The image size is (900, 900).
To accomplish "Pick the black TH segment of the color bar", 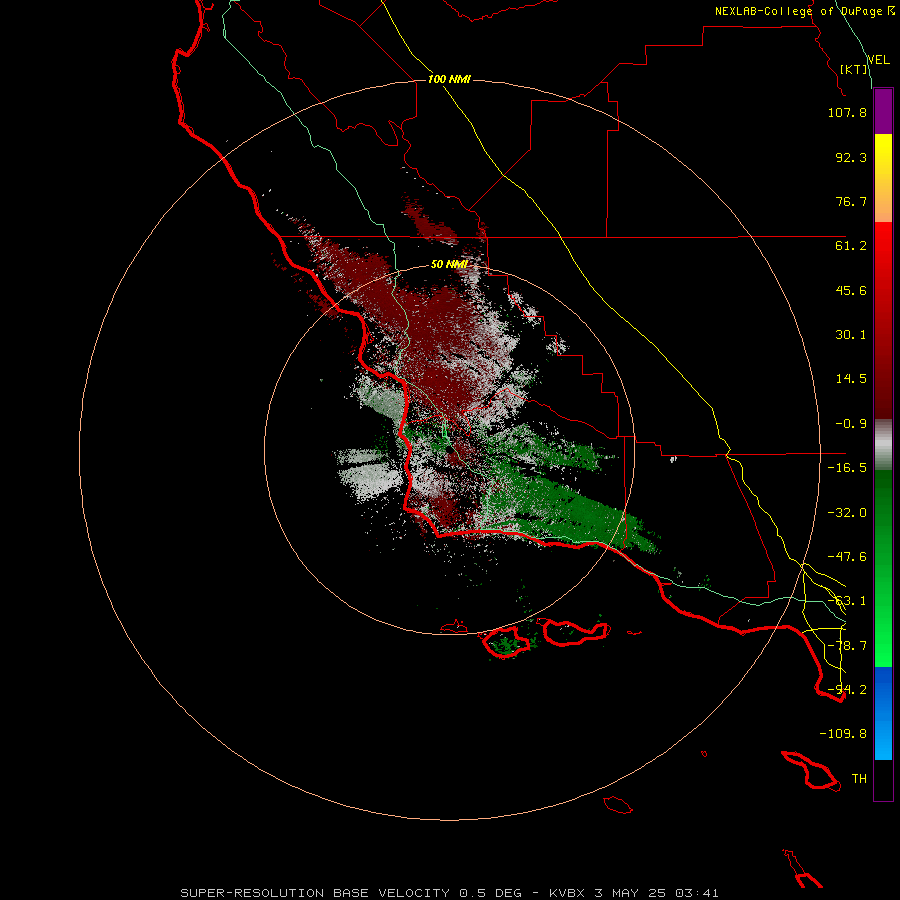I will (x=883, y=779).
